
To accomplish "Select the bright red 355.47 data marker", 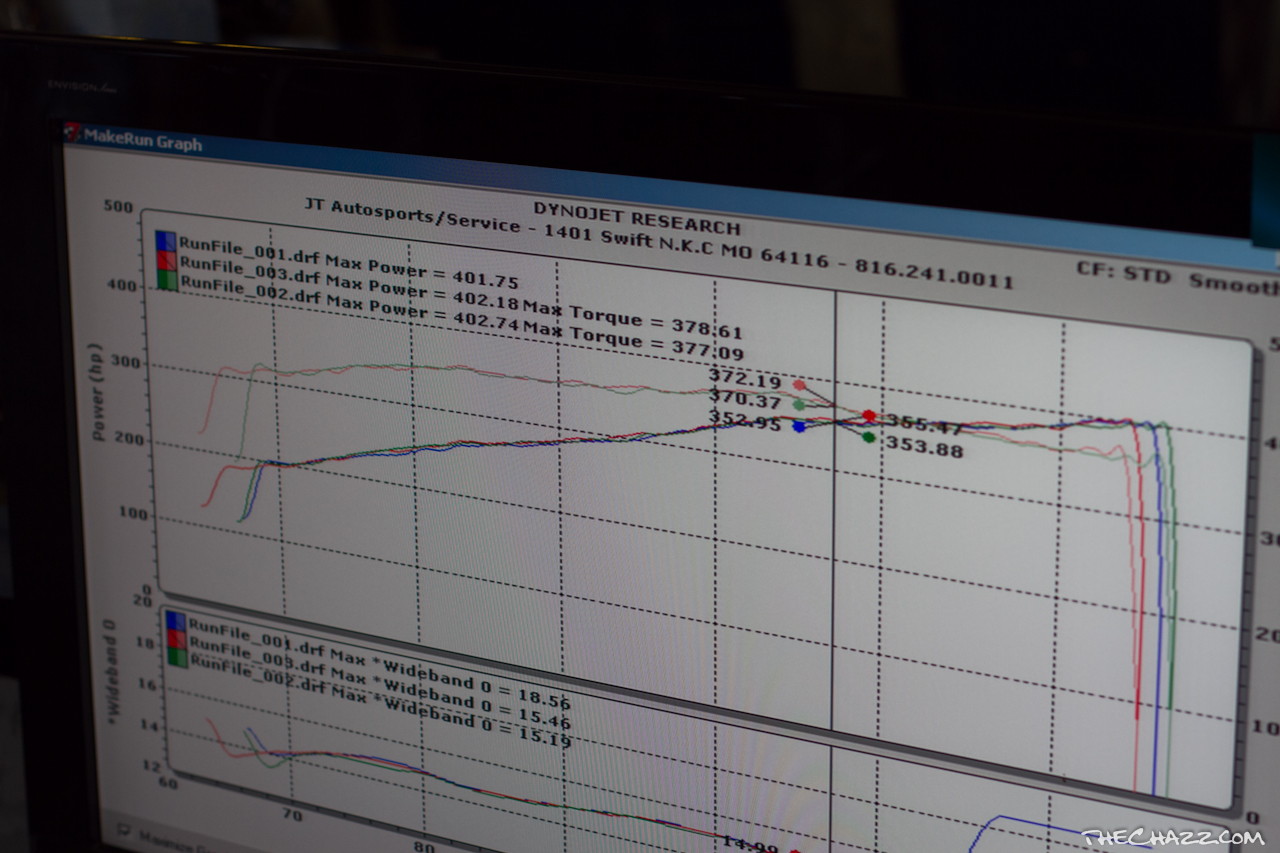I will click(x=869, y=415).
